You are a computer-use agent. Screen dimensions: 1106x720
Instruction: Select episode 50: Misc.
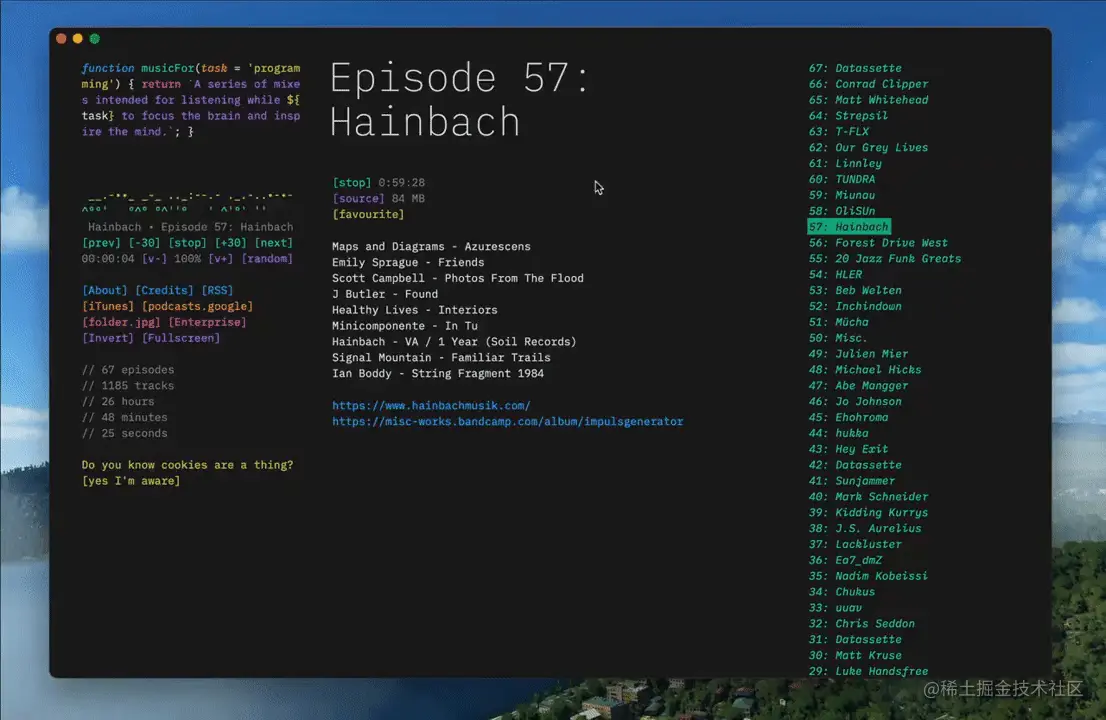(838, 338)
